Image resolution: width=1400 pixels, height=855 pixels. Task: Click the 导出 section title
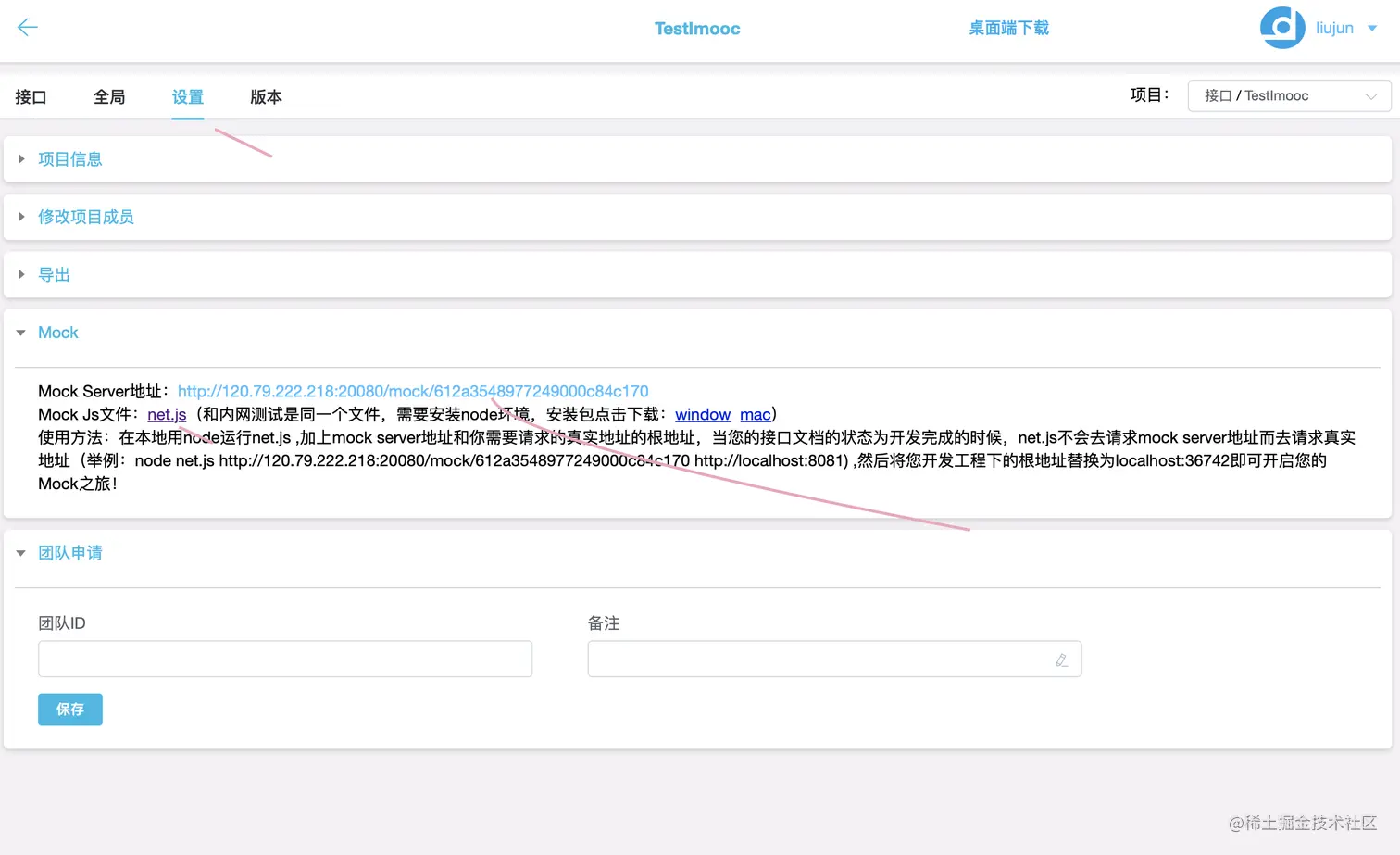click(54, 274)
